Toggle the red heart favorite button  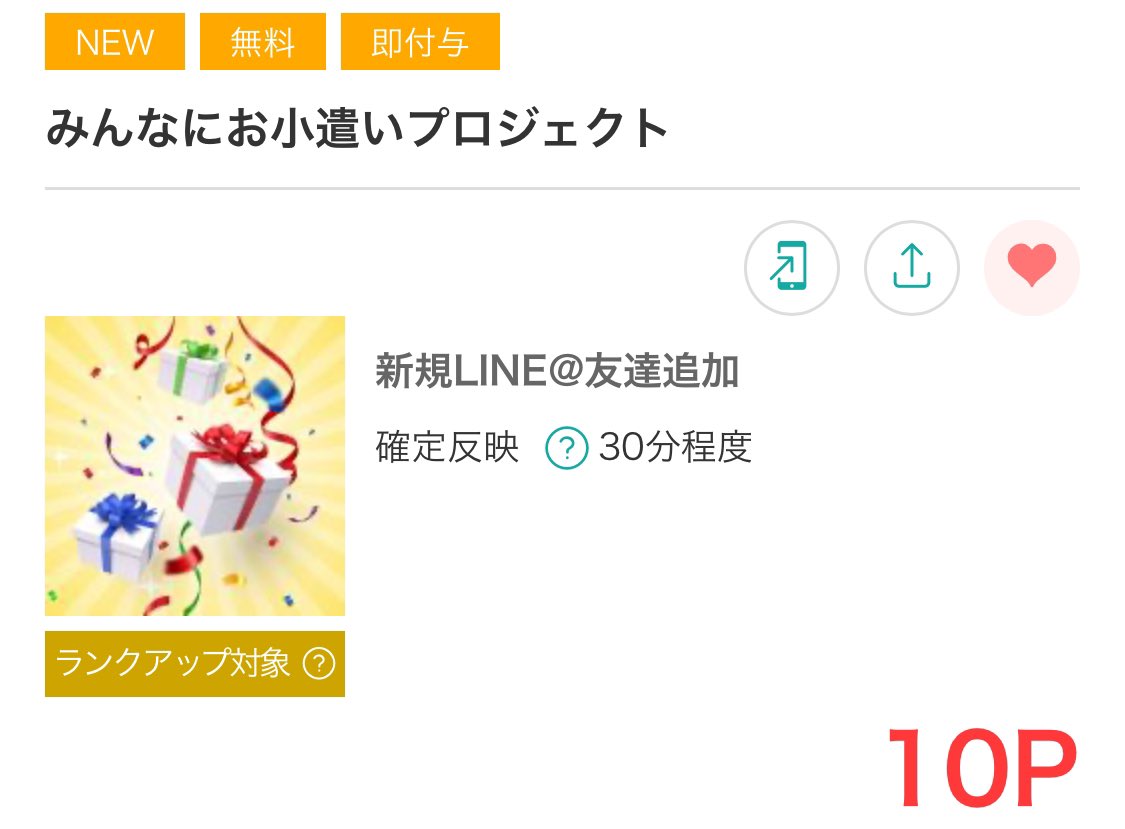(1032, 267)
